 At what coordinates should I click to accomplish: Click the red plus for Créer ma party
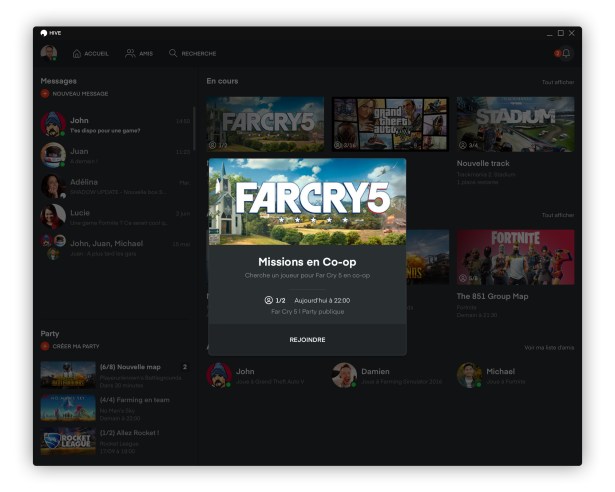click(45, 346)
